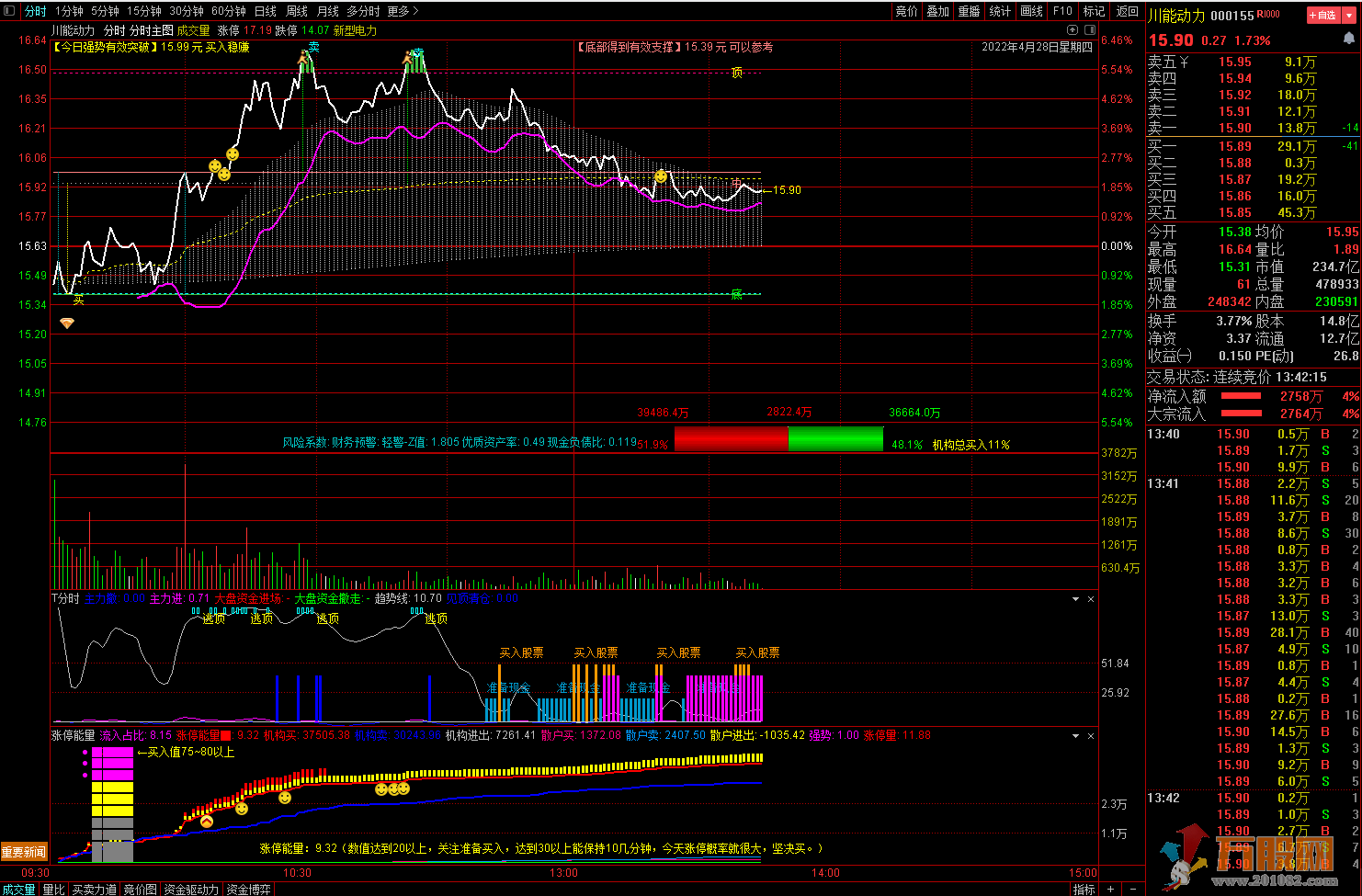Select the 资金博弈 bottom tab
The height and width of the screenshot is (896, 1362).
point(248,890)
